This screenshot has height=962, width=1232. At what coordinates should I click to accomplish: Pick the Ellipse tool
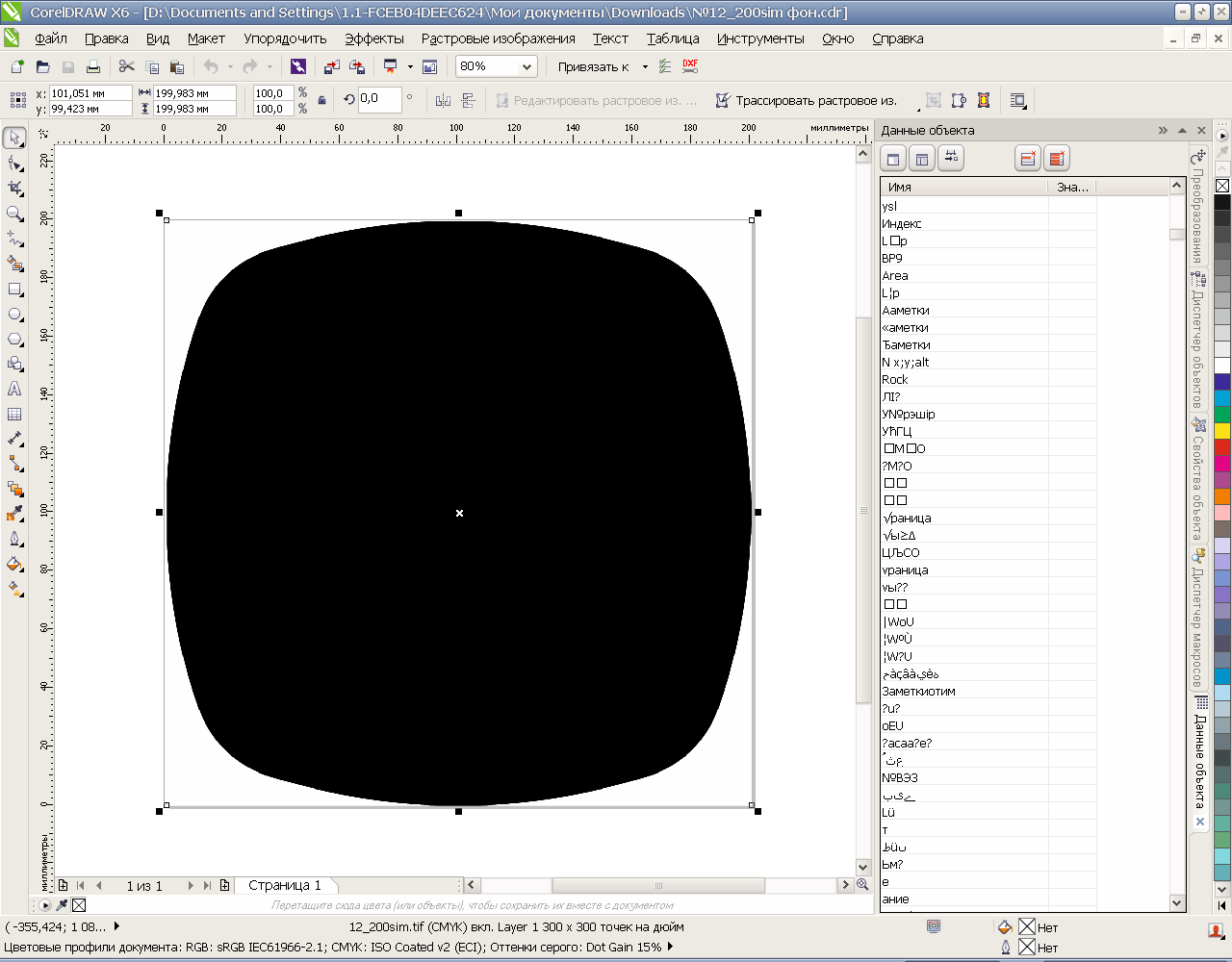click(15, 314)
